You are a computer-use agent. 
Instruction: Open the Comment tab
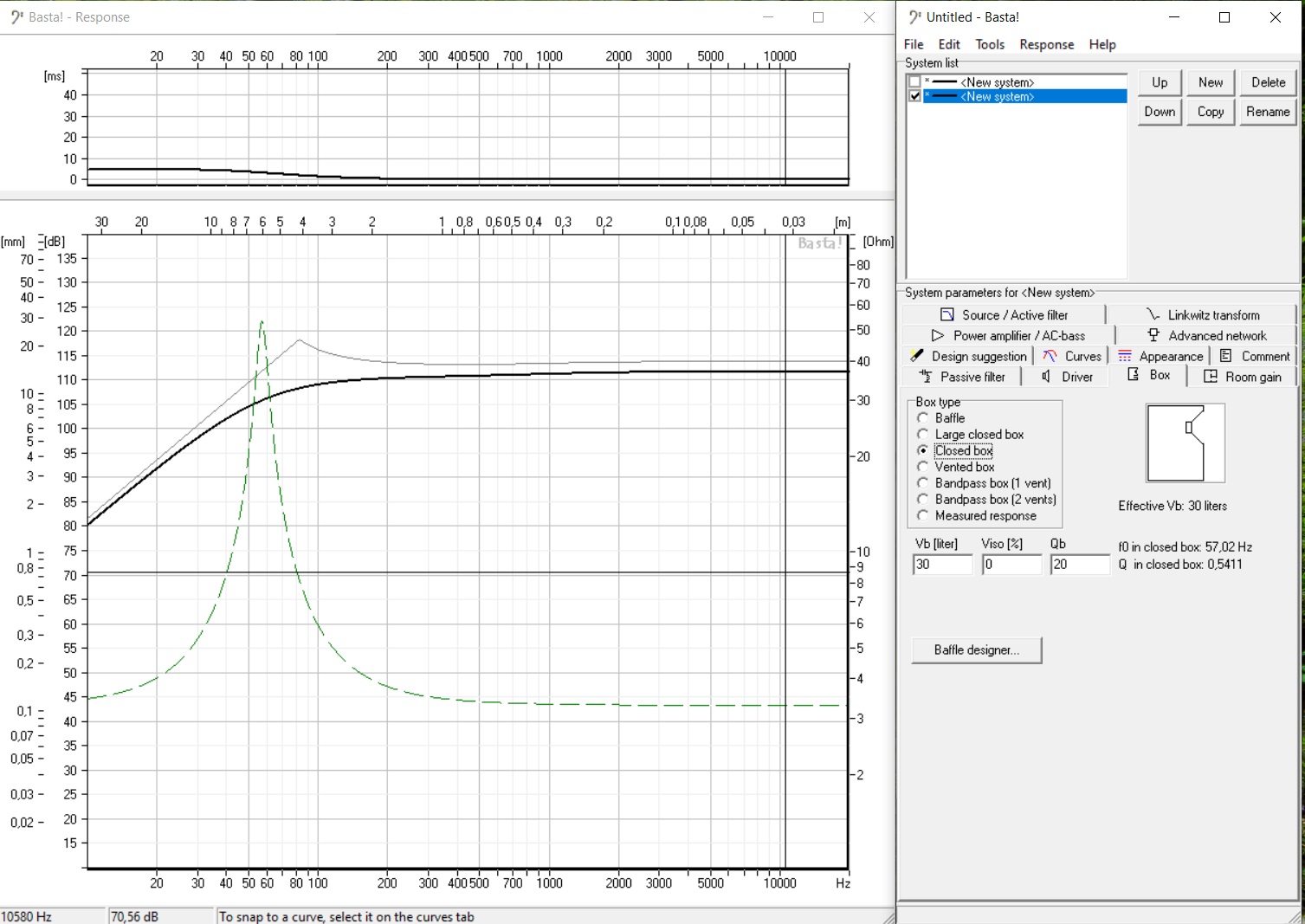coord(1255,356)
